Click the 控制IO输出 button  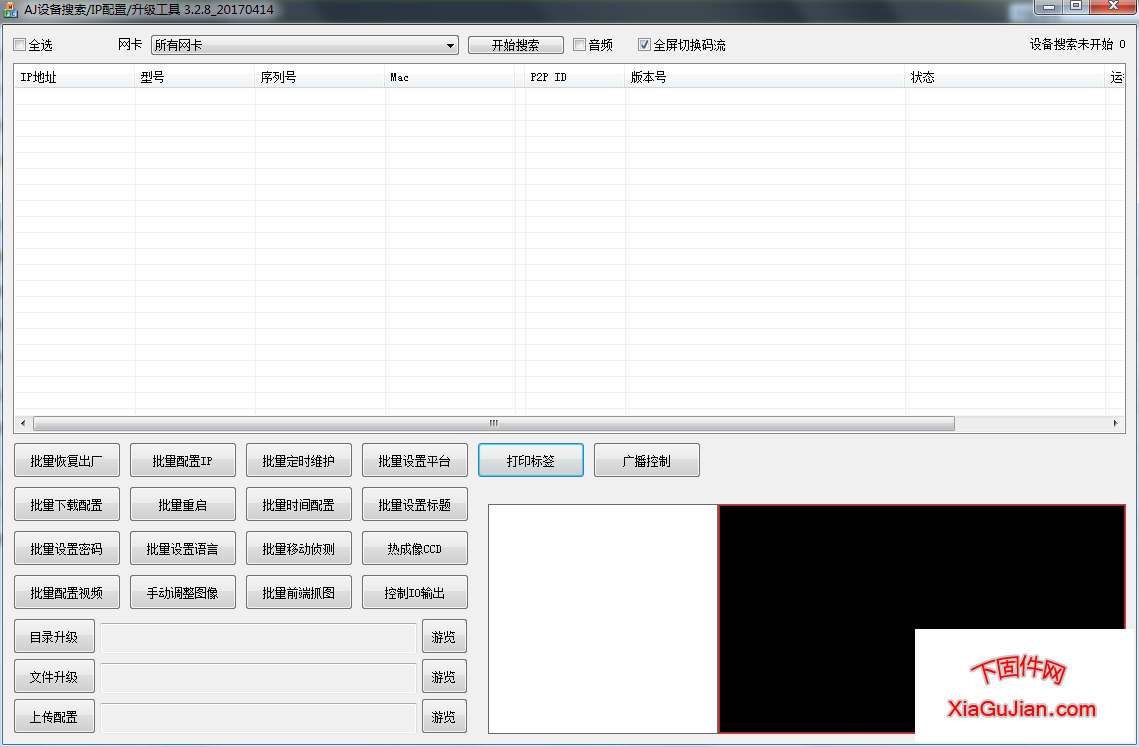click(415, 592)
